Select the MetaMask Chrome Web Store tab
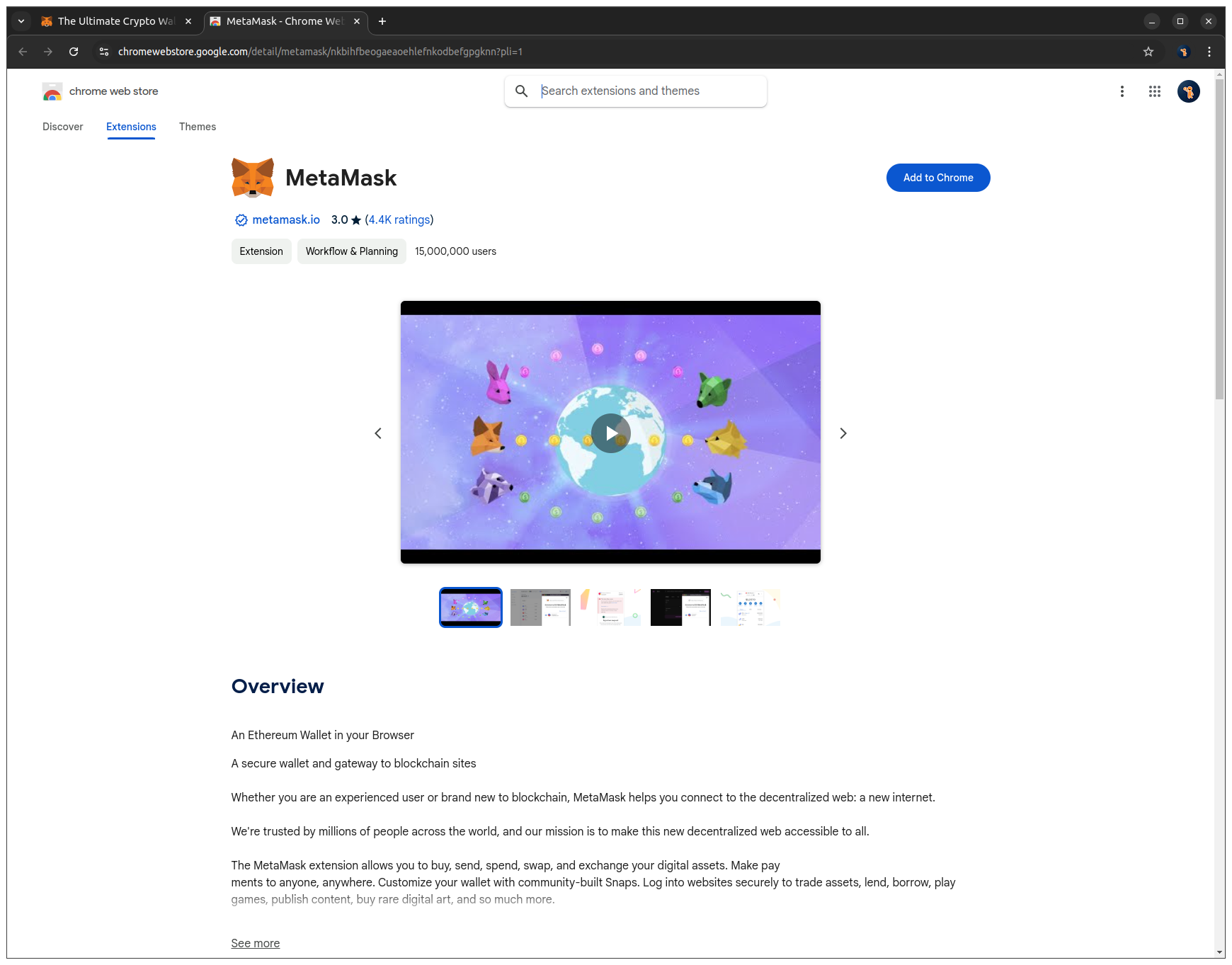 (x=285, y=21)
